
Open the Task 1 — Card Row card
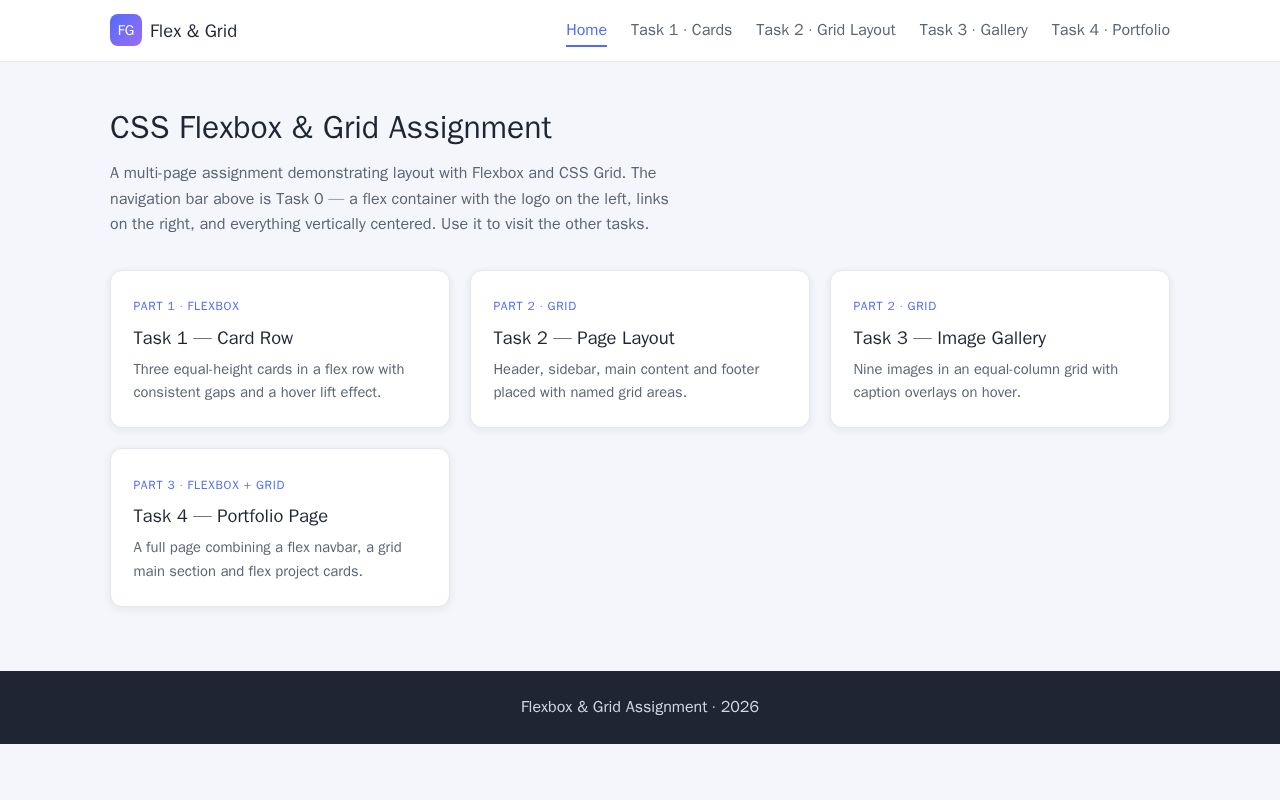[280, 349]
